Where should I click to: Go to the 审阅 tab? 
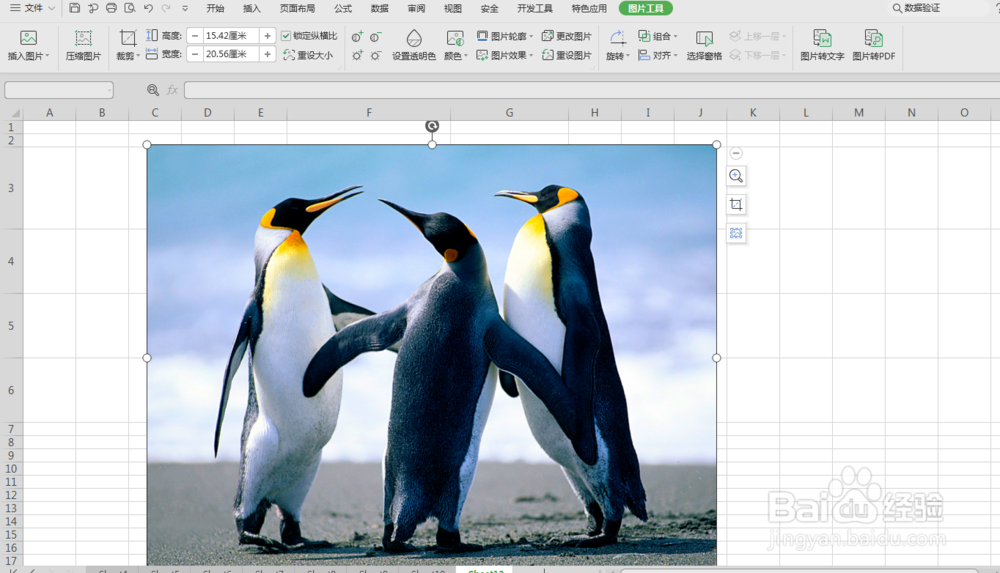pos(416,8)
